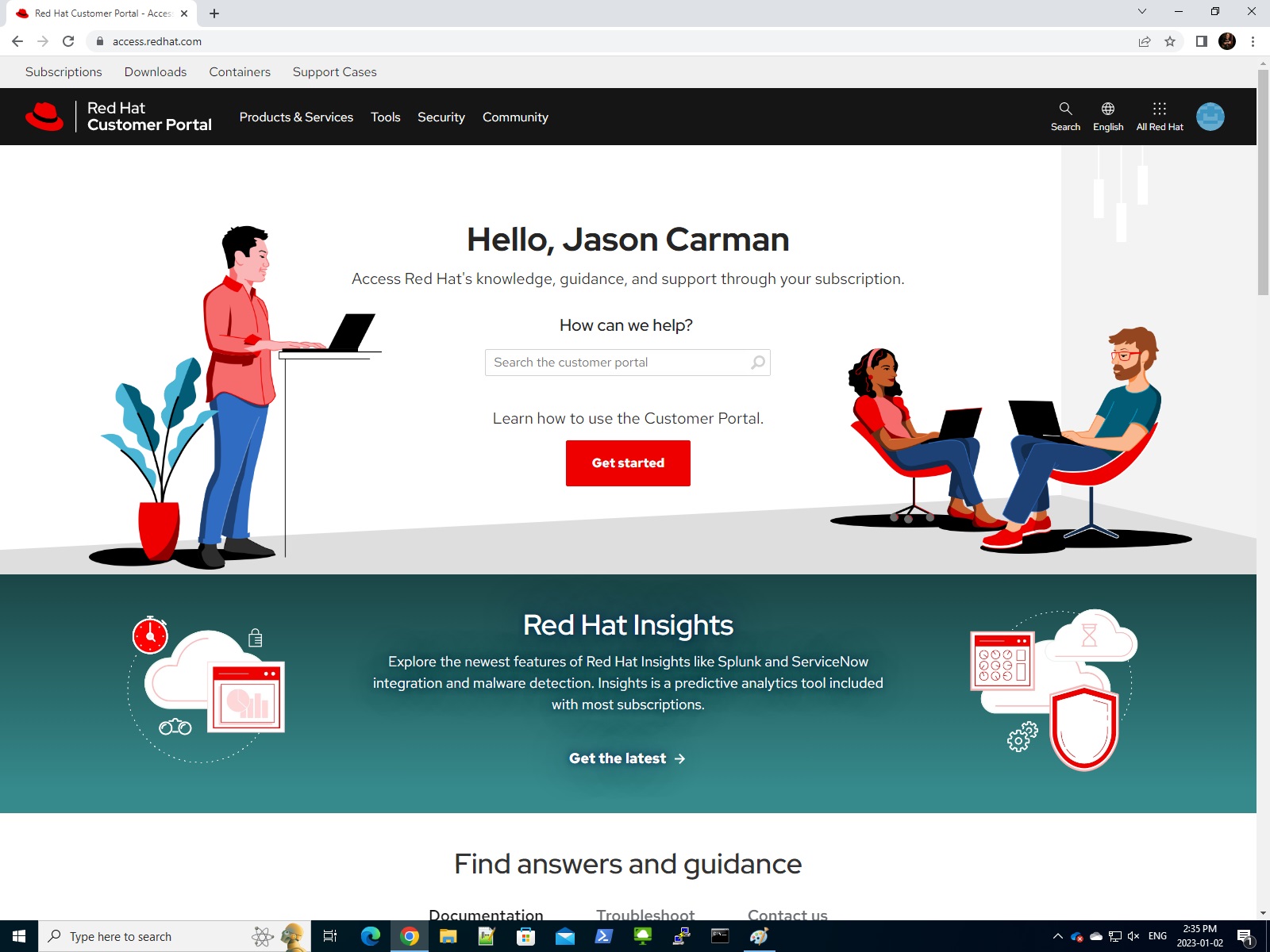Open Containers in top utility bar

[240, 72]
